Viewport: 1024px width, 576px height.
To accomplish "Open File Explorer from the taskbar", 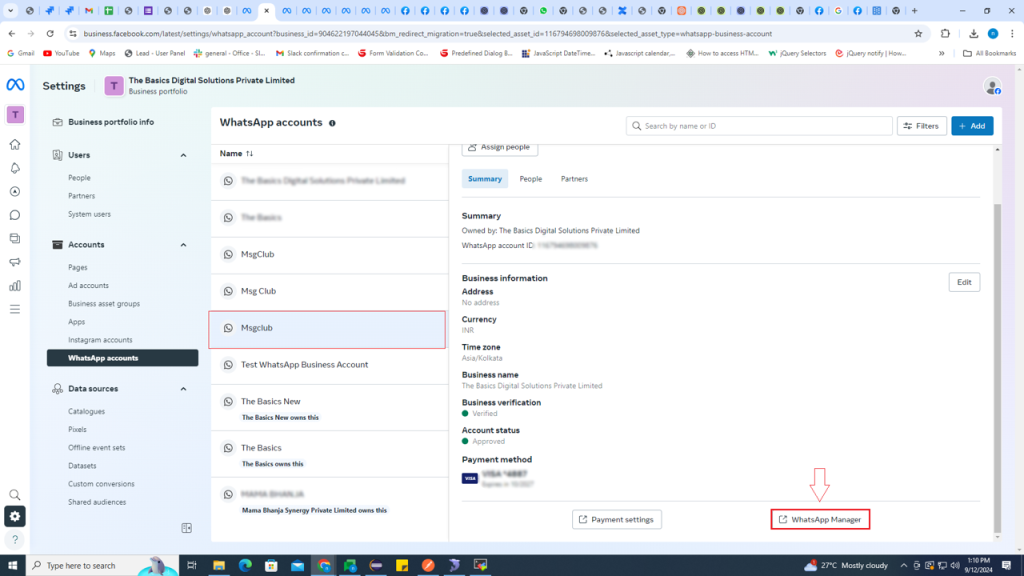I will tap(219, 566).
